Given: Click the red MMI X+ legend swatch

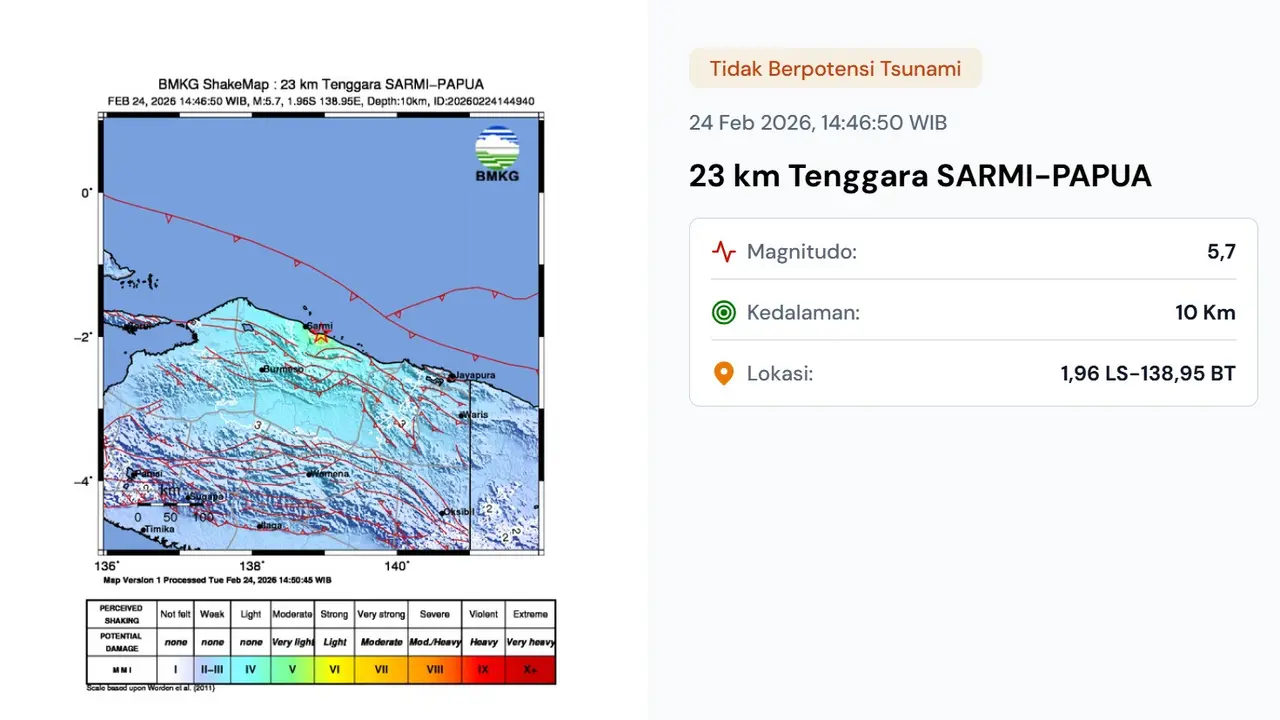Looking at the screenshot, I should [530, 669].
